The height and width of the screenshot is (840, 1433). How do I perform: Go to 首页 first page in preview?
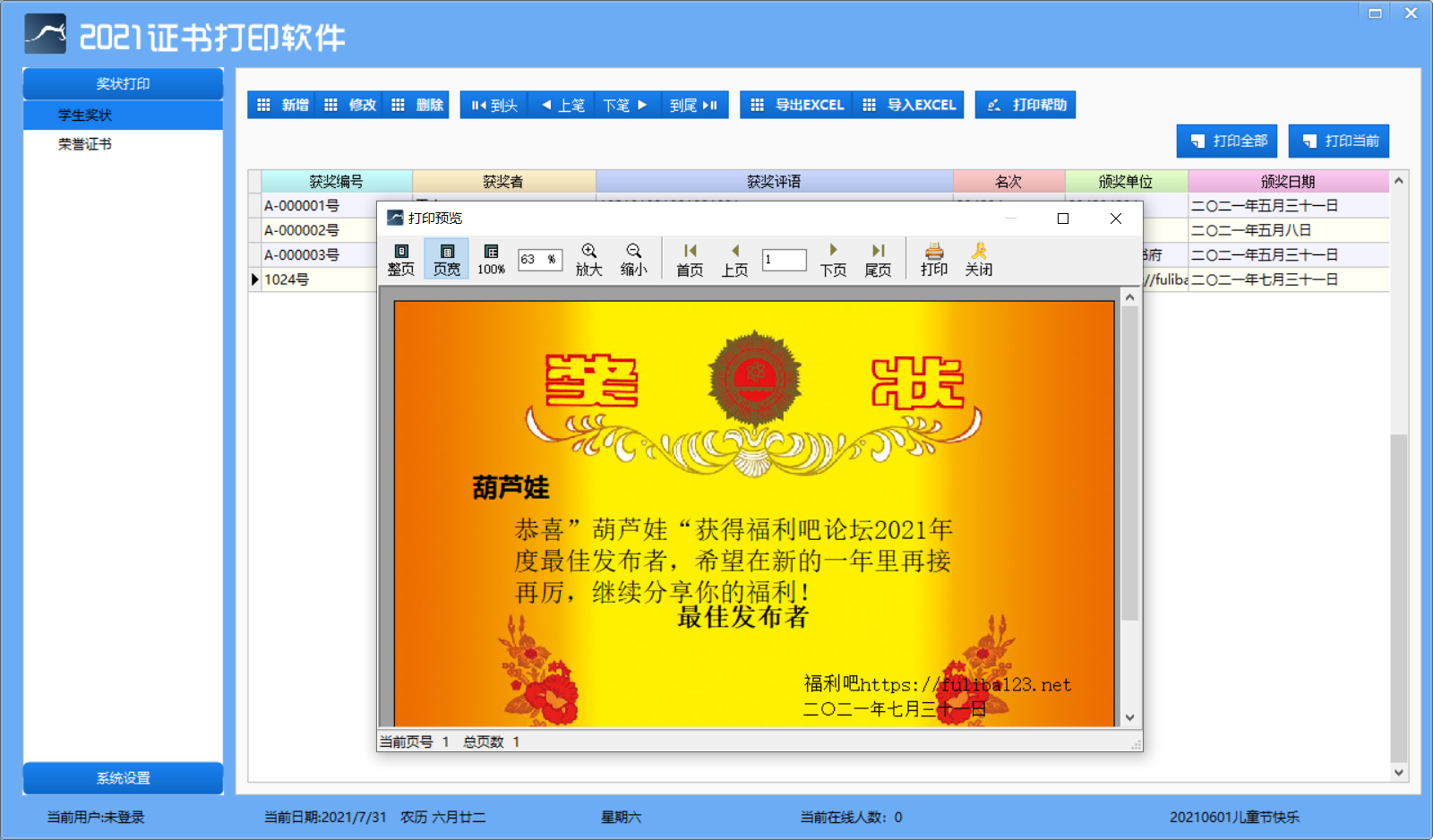tap(690, 259)
